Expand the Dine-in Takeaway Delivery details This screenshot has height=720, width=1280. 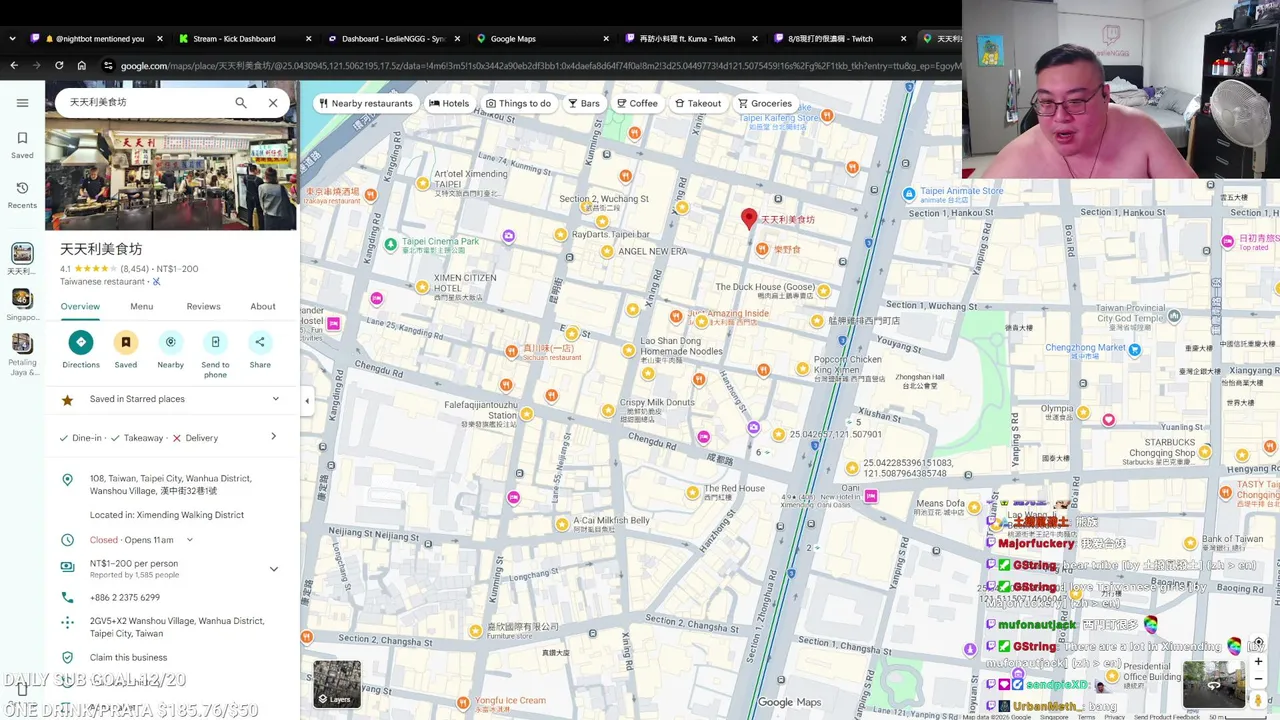273,437
